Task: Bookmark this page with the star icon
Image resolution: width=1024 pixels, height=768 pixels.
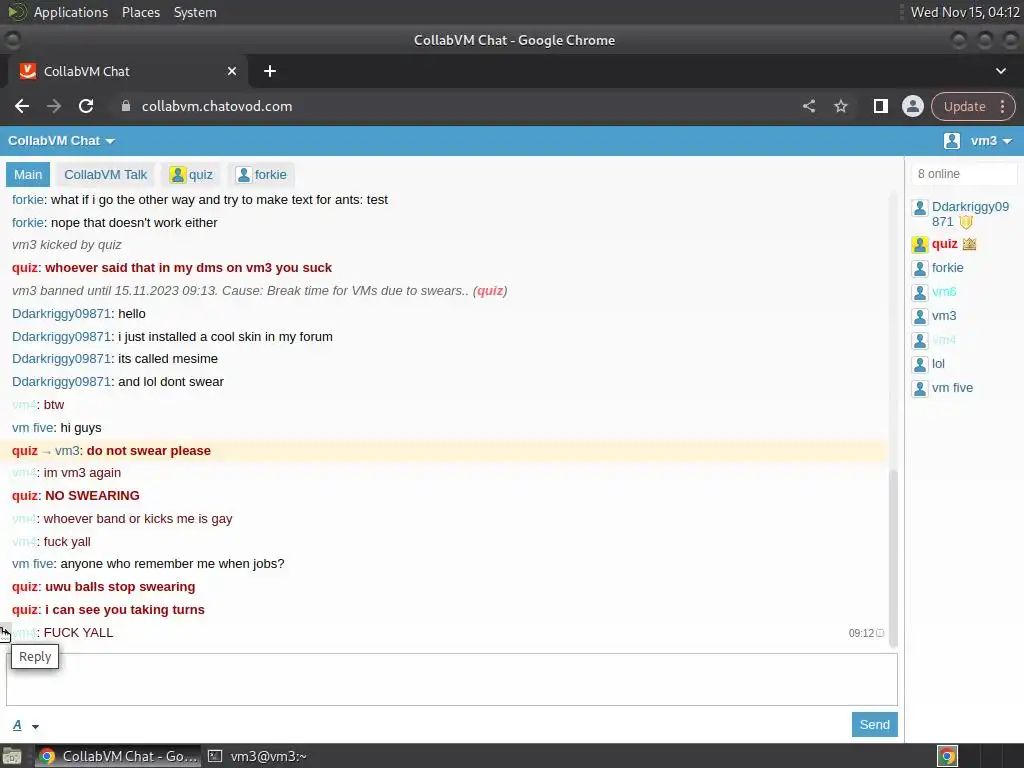Action: (x=840, y=106)
